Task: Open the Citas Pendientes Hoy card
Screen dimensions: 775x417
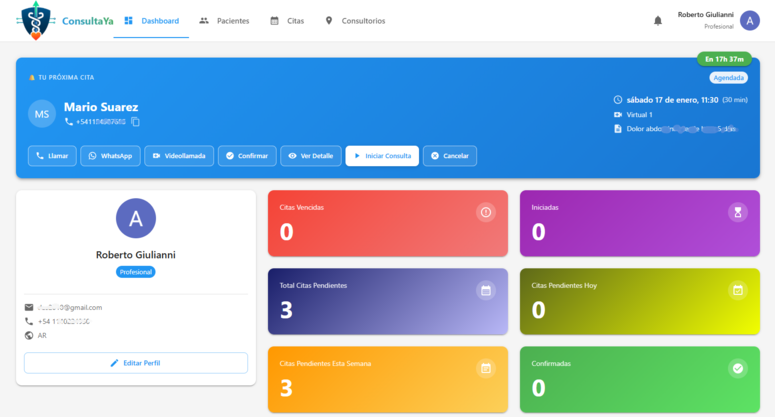Action: (640, 301)
